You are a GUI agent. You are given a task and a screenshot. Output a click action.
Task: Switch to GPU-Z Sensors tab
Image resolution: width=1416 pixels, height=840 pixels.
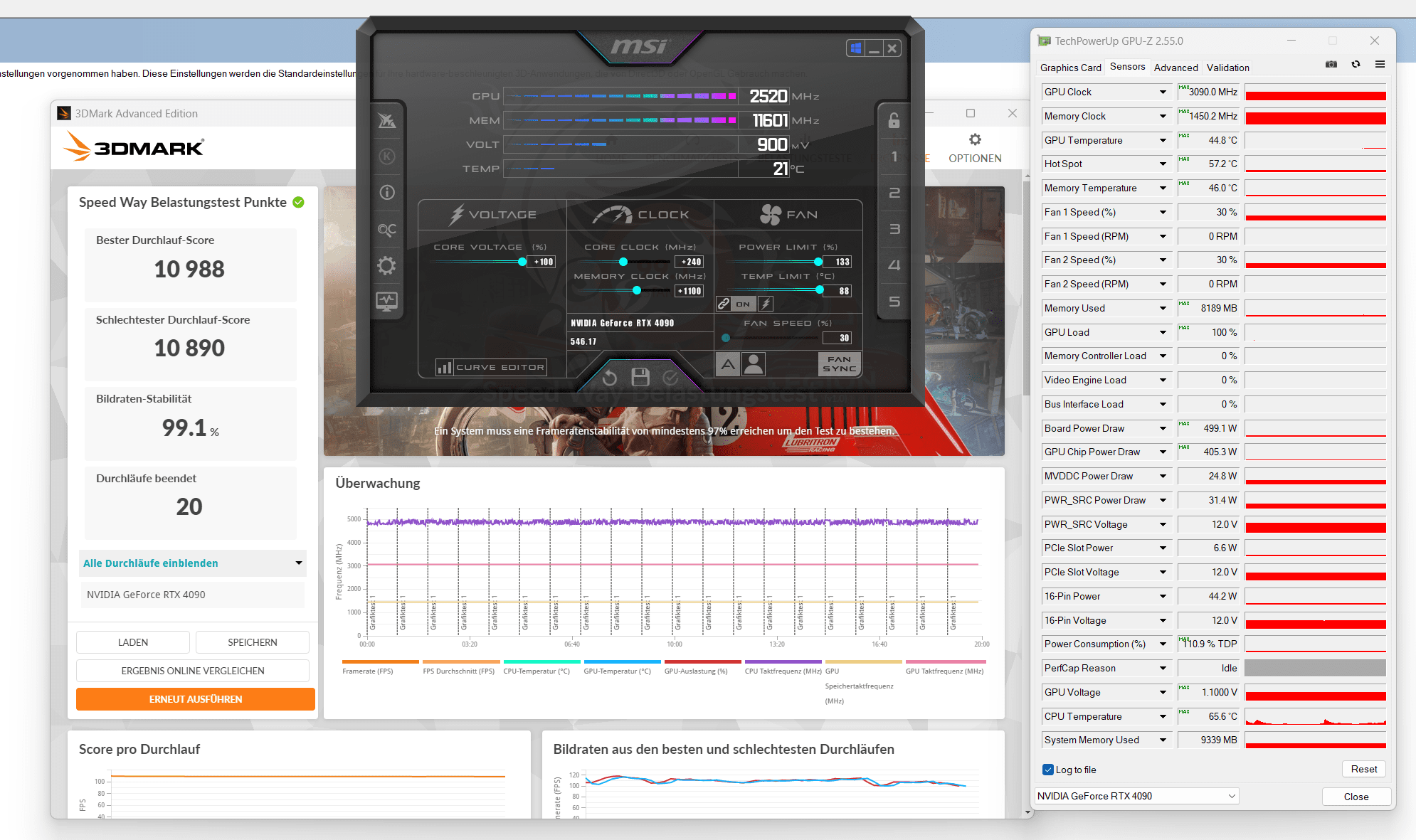[x=1128, y=66]
